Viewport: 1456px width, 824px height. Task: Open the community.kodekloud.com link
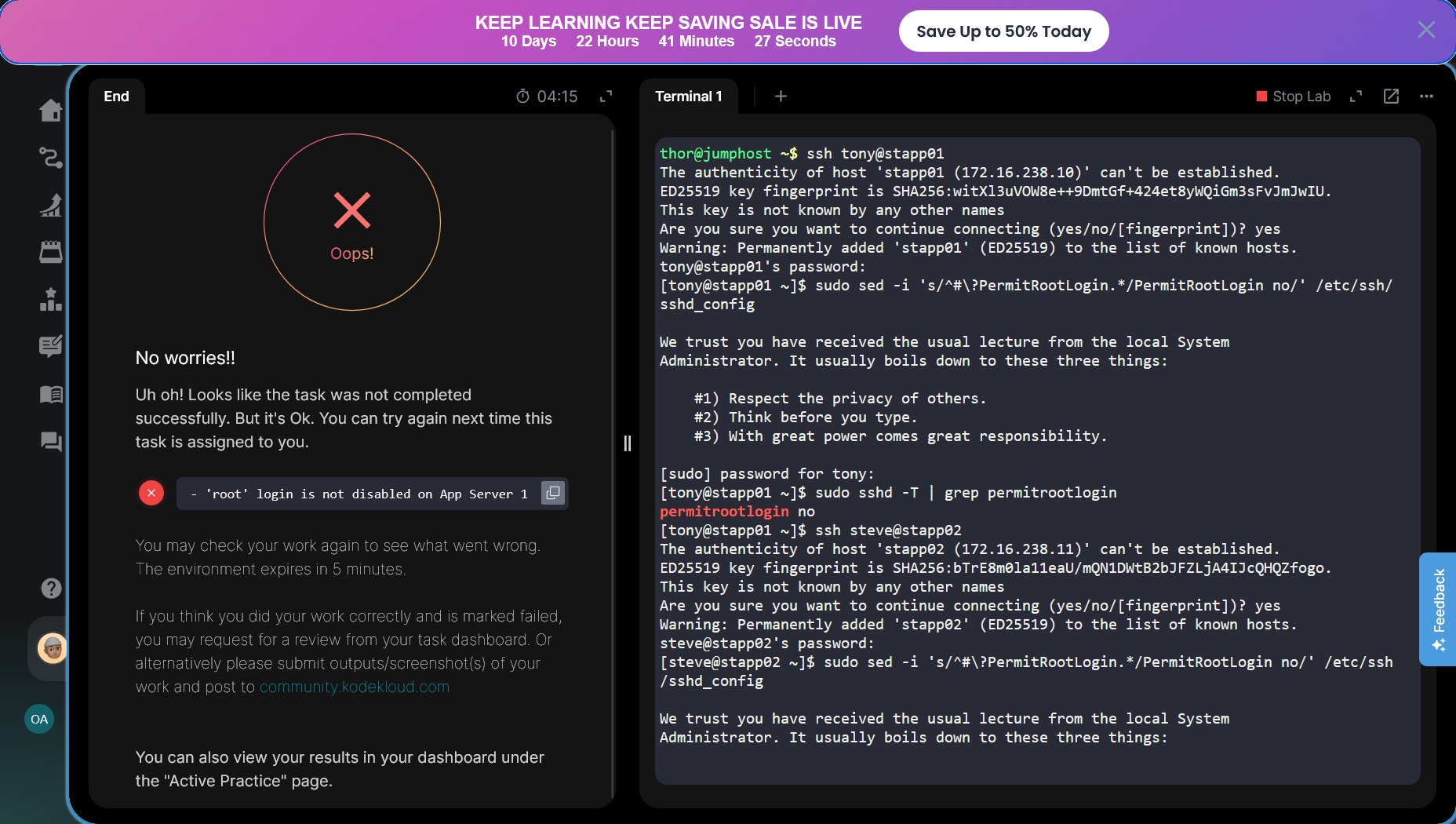coord(355,687)
